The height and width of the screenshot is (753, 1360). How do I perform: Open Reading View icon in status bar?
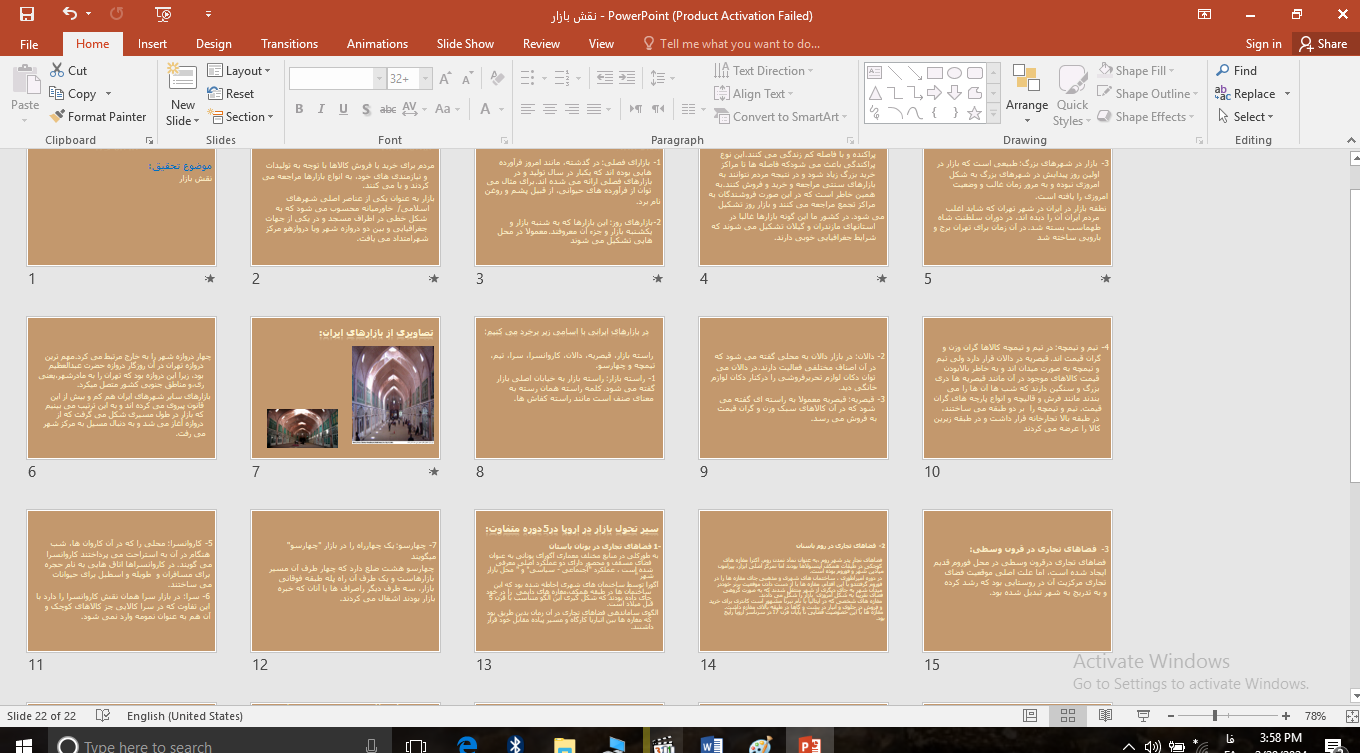pyautogui.click(x=1105, y=716)
